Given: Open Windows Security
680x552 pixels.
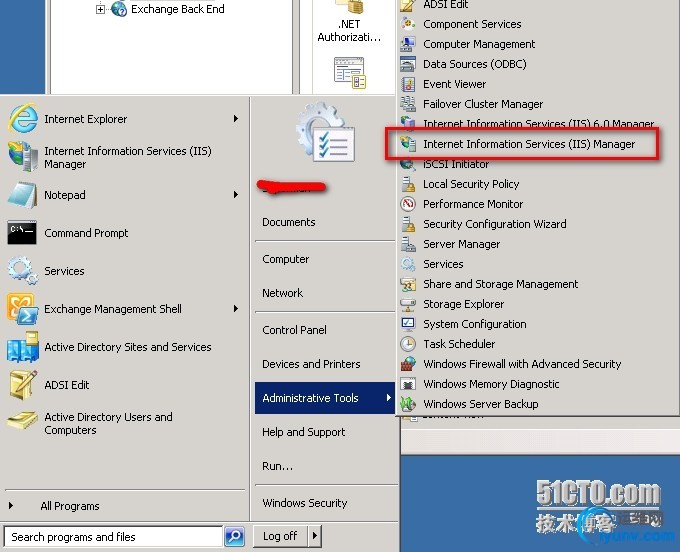Looking at the screenshot, I should click(305, 503).
